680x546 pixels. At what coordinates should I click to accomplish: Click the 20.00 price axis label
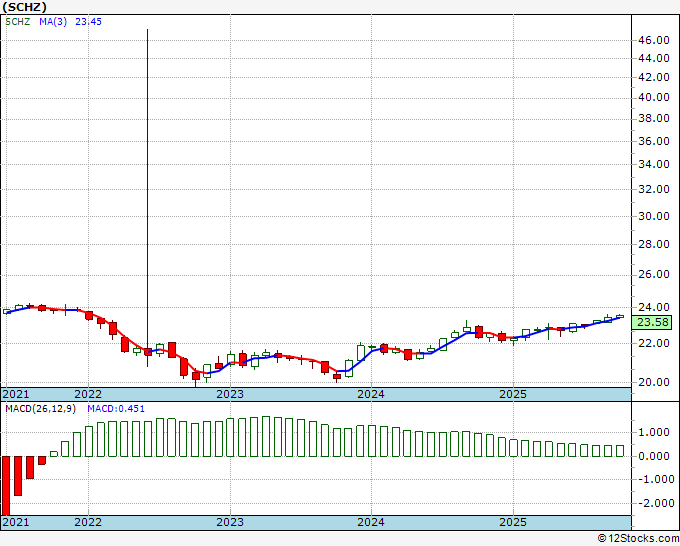tap(654, 382)
